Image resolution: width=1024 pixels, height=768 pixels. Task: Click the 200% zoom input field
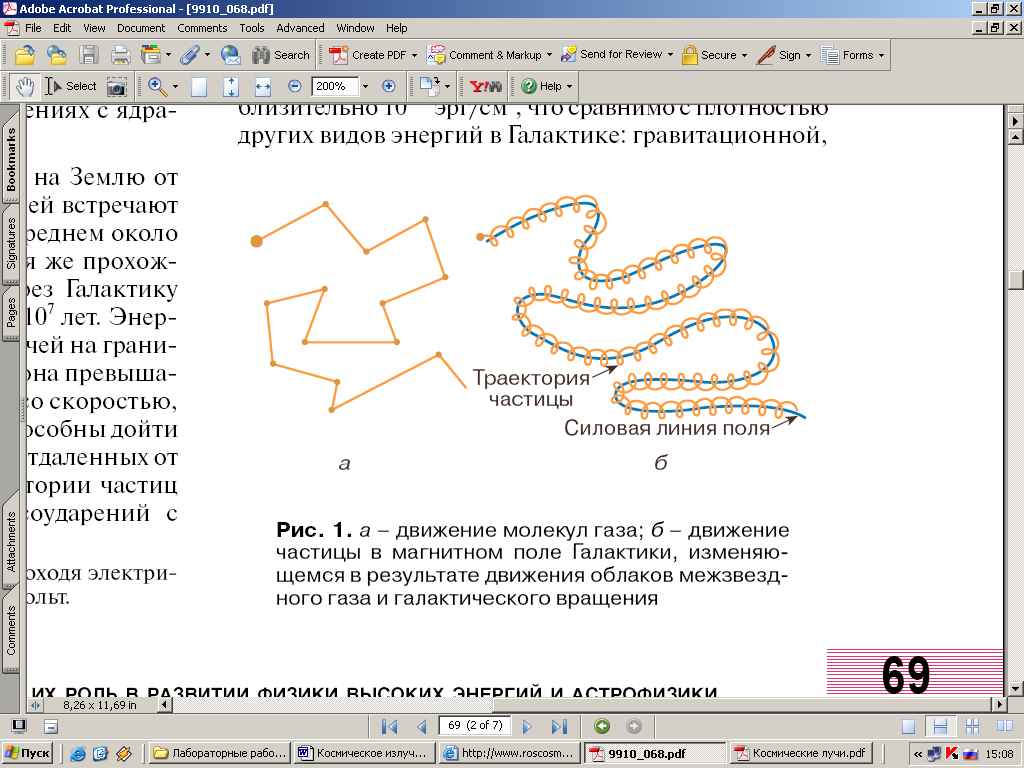coord(335,86)
